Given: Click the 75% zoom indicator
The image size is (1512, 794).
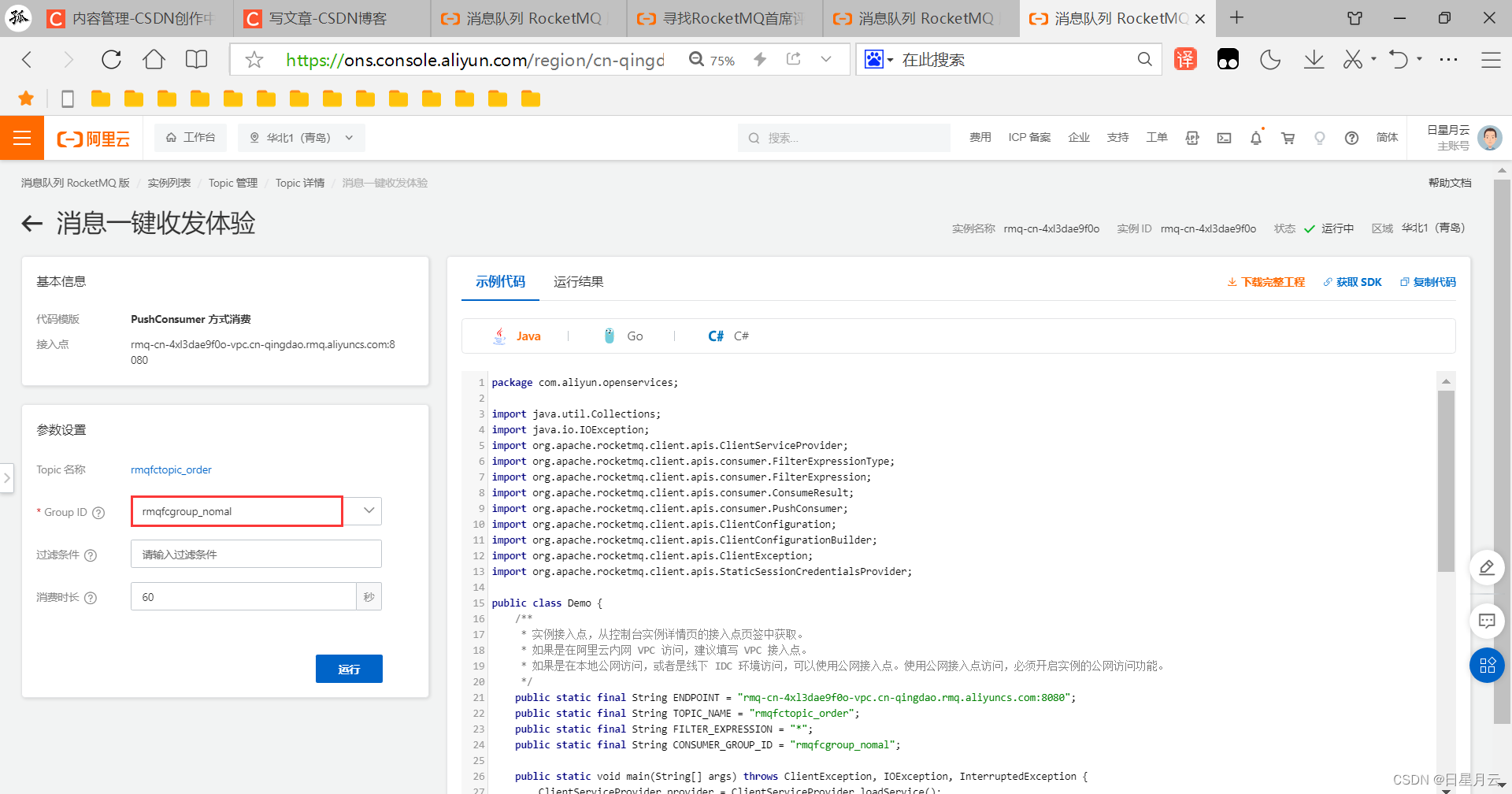Looking at the screenshot, I should tap(713, 60).
